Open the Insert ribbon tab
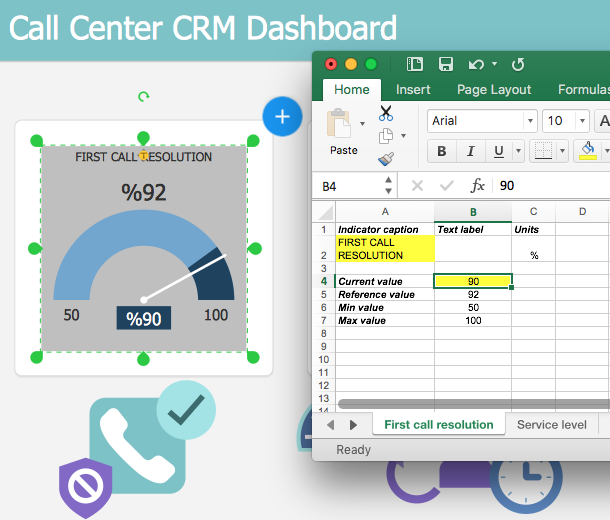The height and width of the screenshot is (520, 610). [413, 90]
